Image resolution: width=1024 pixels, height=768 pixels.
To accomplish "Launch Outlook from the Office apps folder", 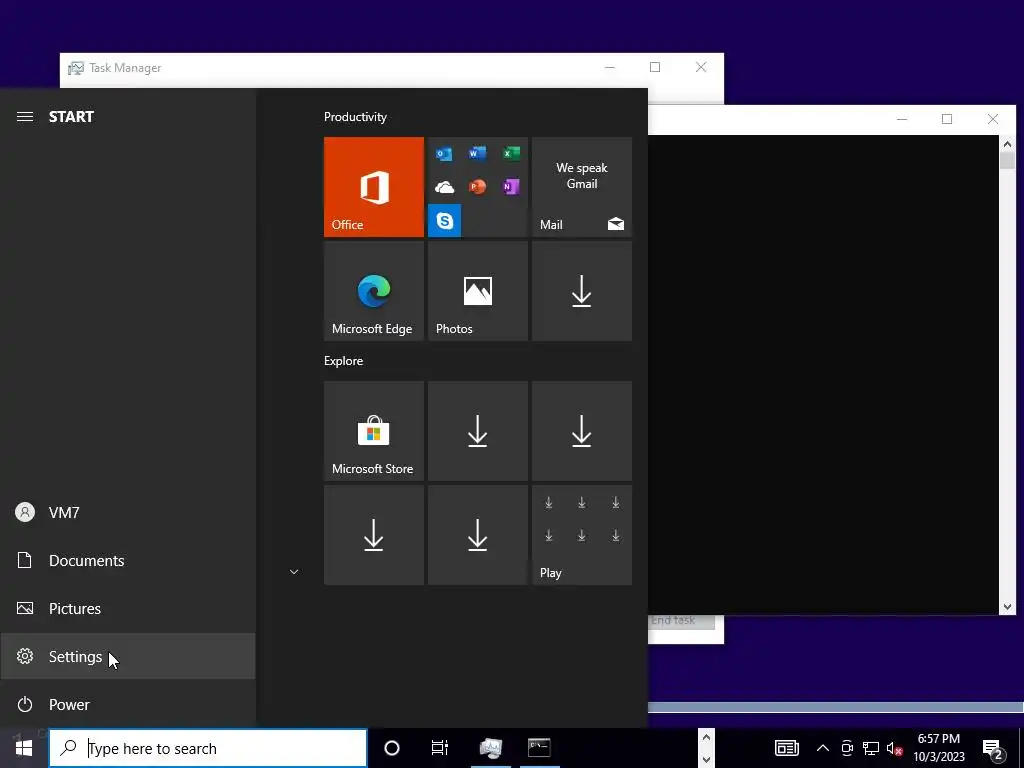I will pyautogui.click(x=444, y=154).
